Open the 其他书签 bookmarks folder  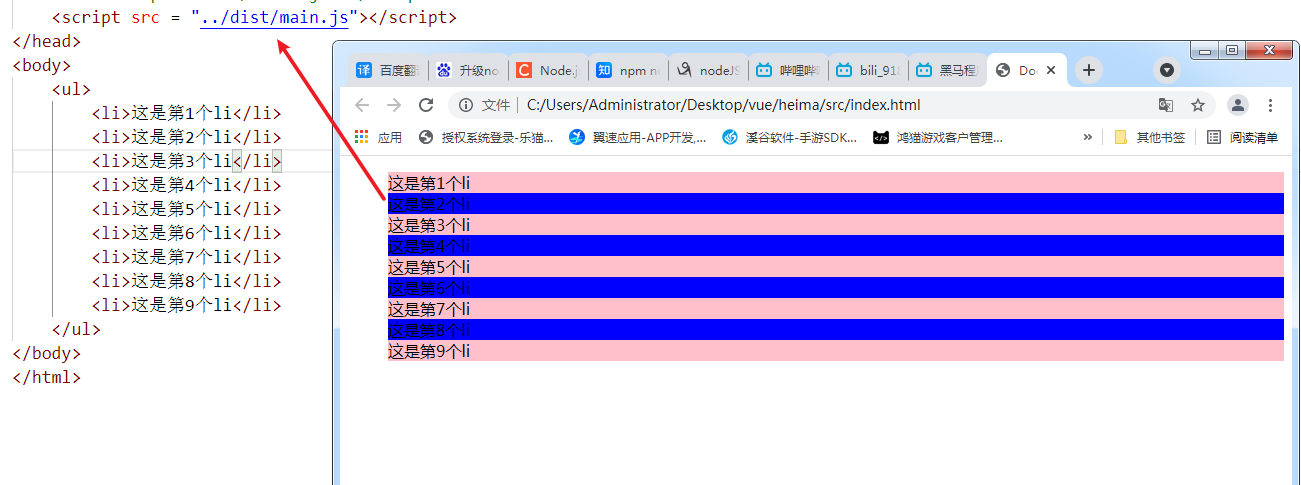coord(1150,137)
